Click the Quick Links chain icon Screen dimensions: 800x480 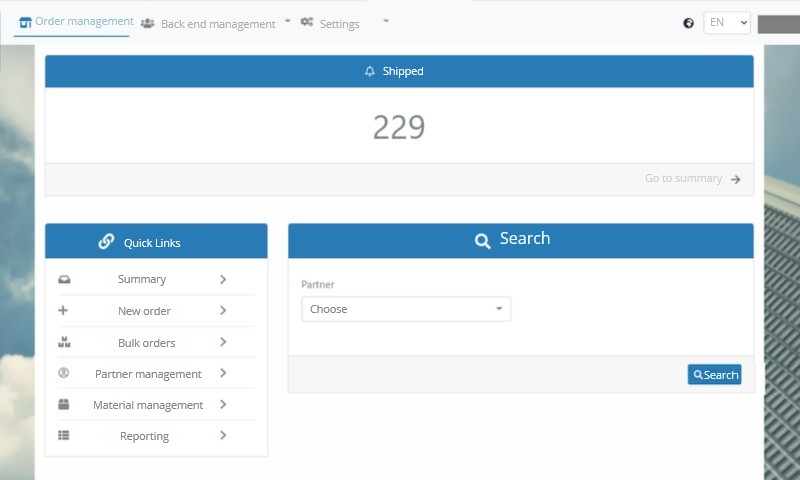(106, 241)
